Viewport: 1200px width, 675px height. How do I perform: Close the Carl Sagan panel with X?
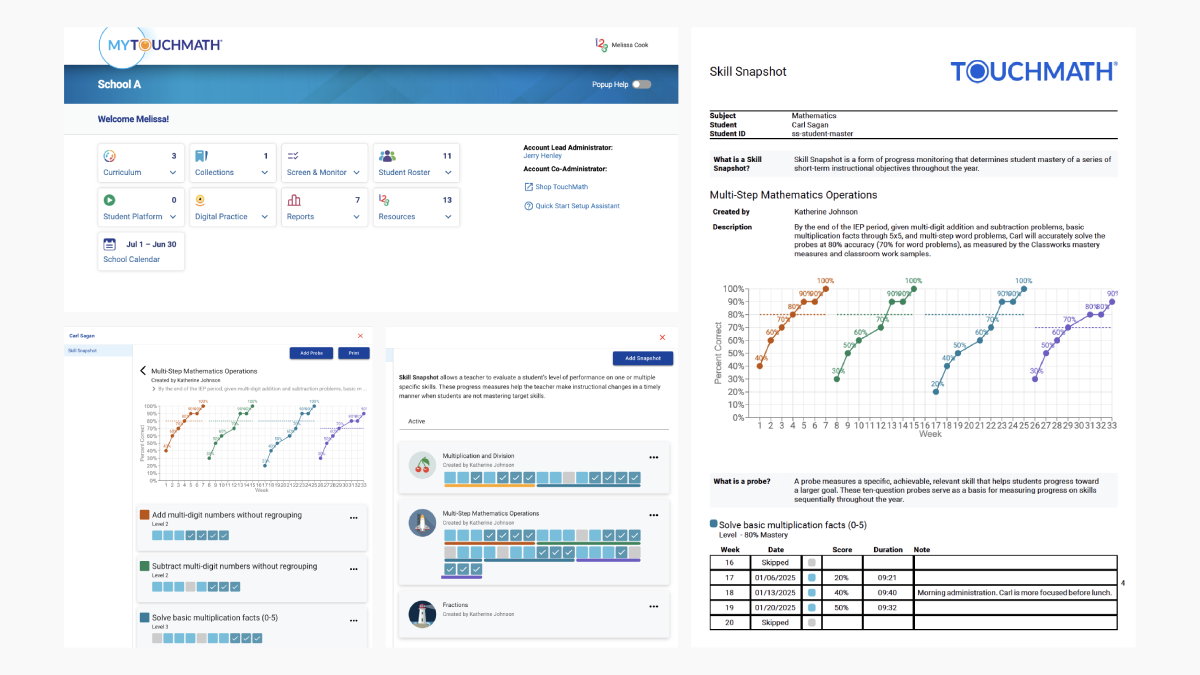[361, 336]
